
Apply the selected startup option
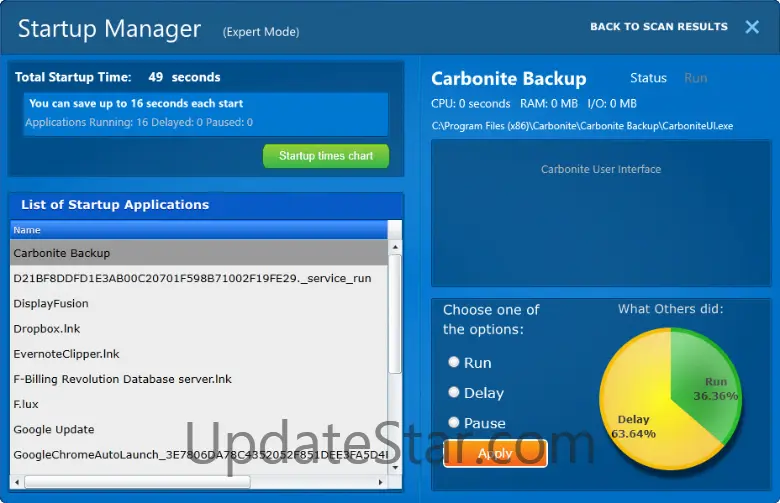click(495, 453)
